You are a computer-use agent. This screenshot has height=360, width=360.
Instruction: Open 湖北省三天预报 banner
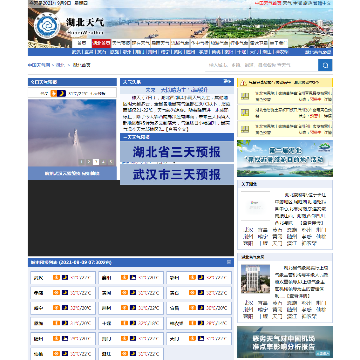pos(177,152)
